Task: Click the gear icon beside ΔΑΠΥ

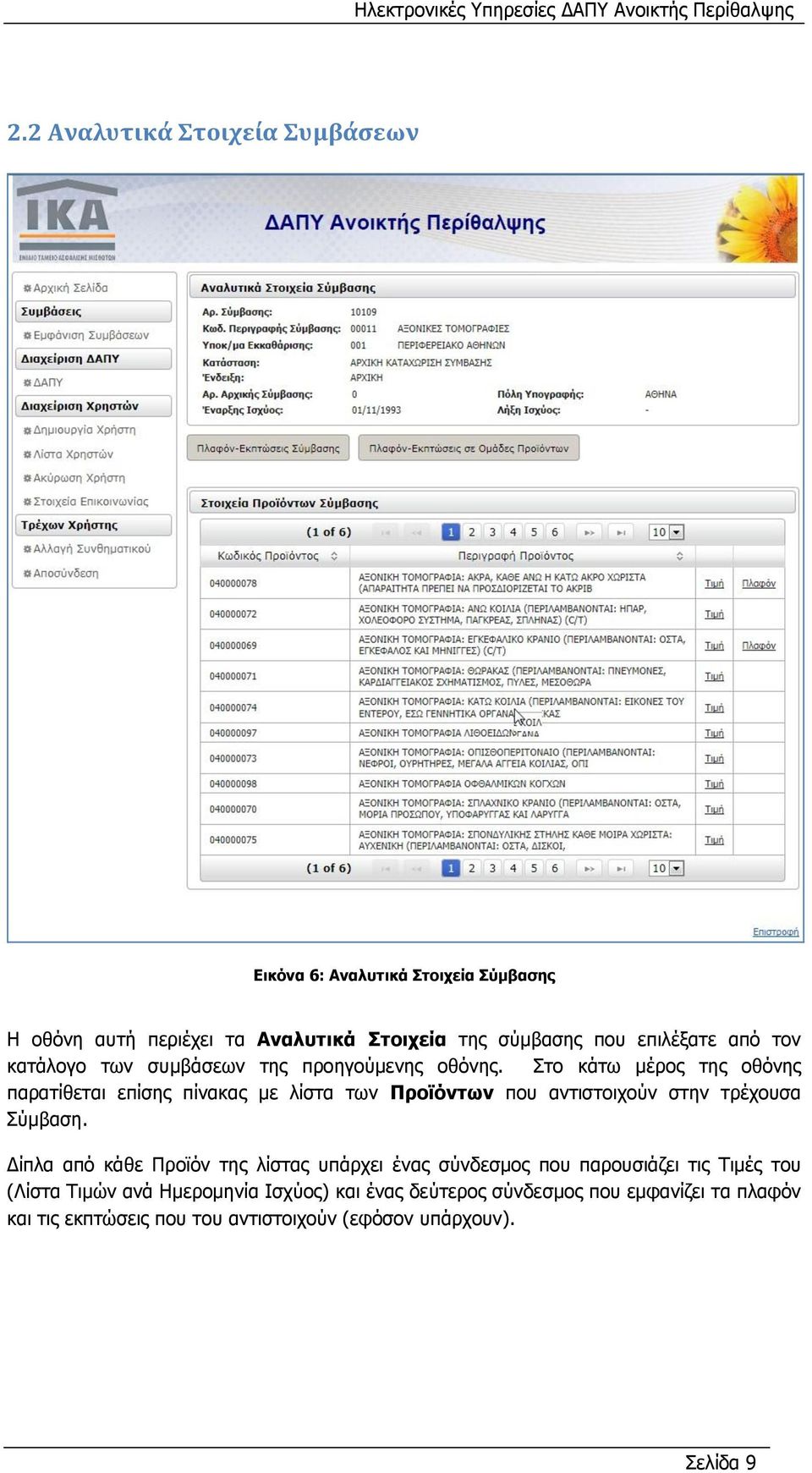Action: 27,383
